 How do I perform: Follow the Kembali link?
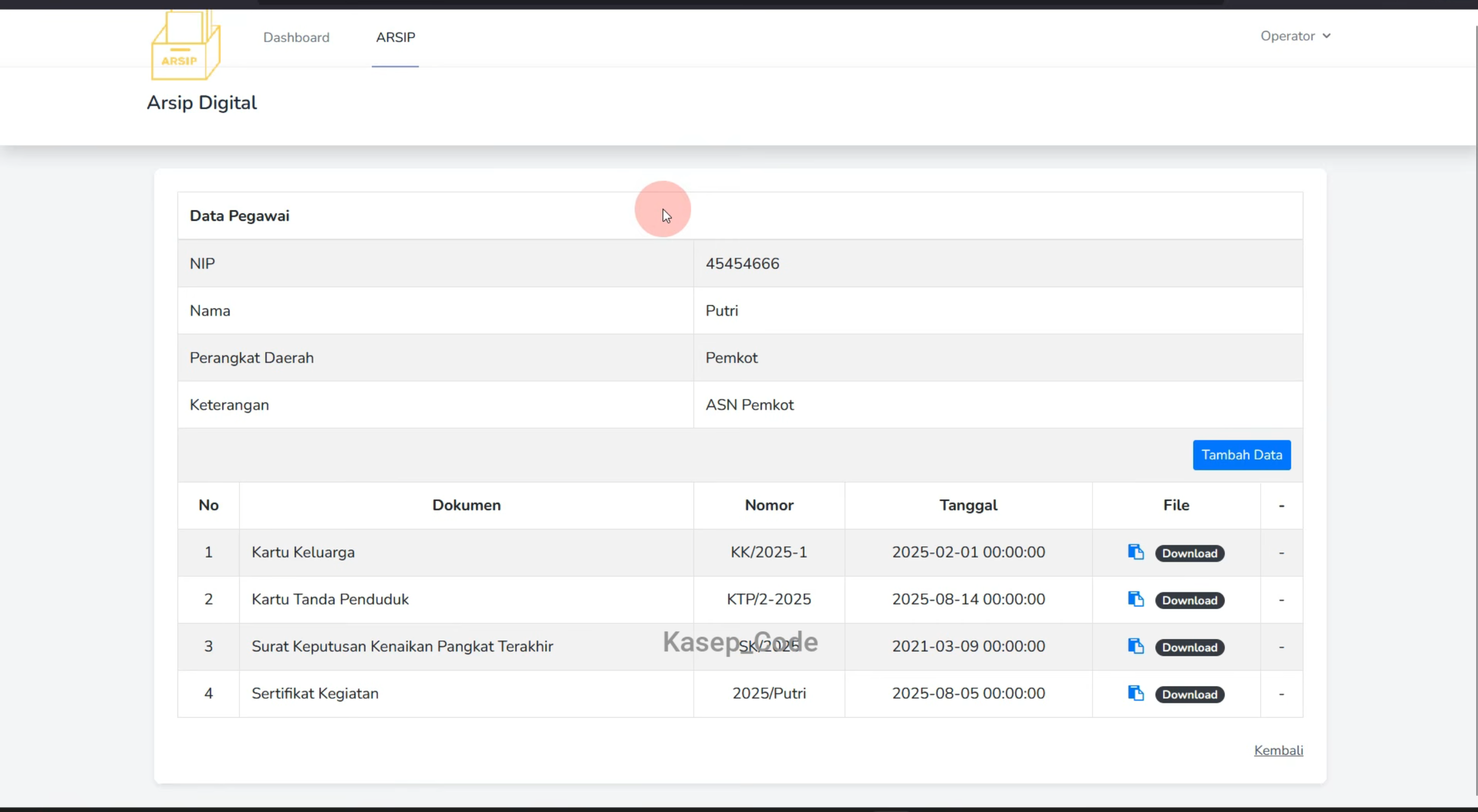point(1279,750)
